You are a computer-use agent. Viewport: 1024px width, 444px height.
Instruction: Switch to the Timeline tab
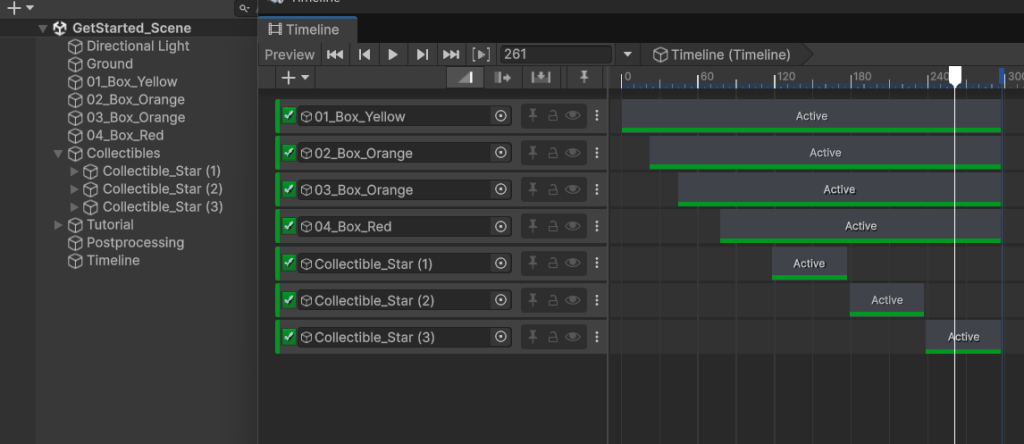pyautogui.click(x=305, y=30)
